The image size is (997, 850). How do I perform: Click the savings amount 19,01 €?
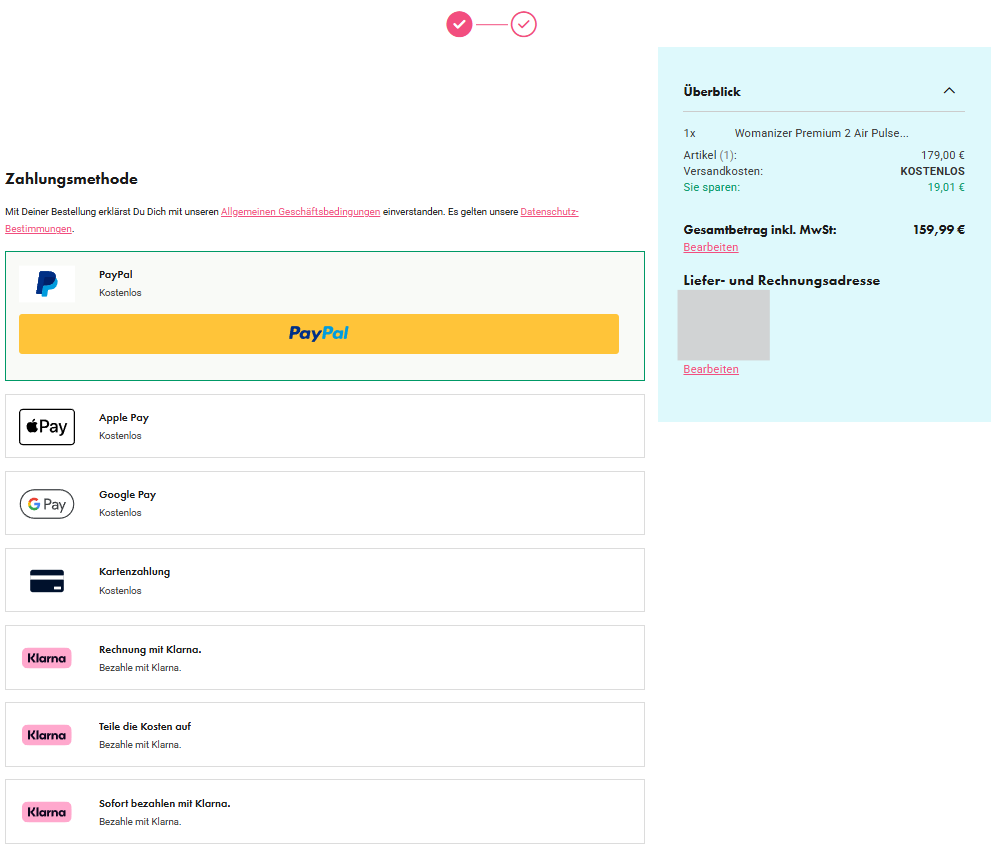point(945,187)
